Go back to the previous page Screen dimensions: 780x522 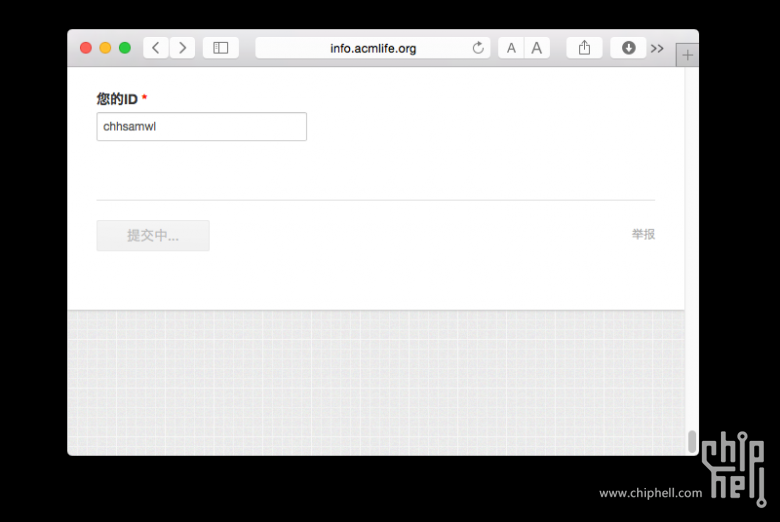coord(156,48)
